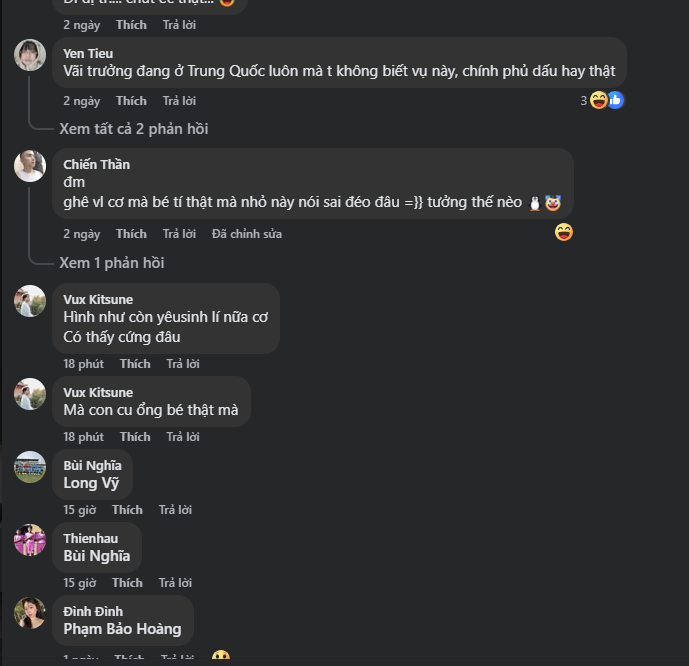689x666 pixels.
Task: Open tagged name Long Vỹ
Action: point(91,483)
